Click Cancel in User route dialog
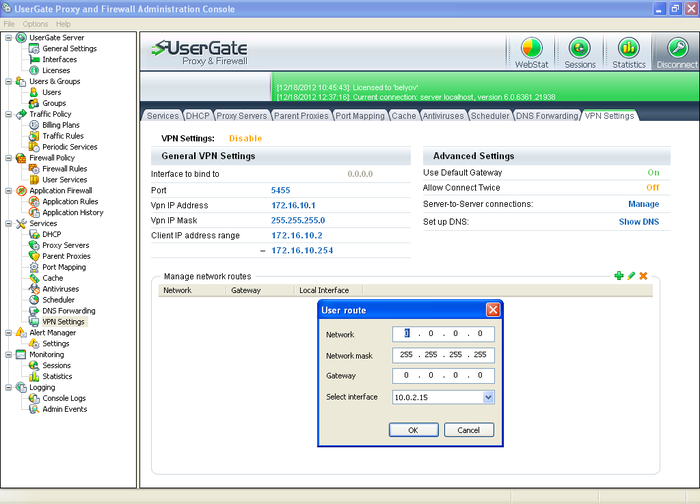The width and height of the screenshot is (700, 504). click(469, 430)
